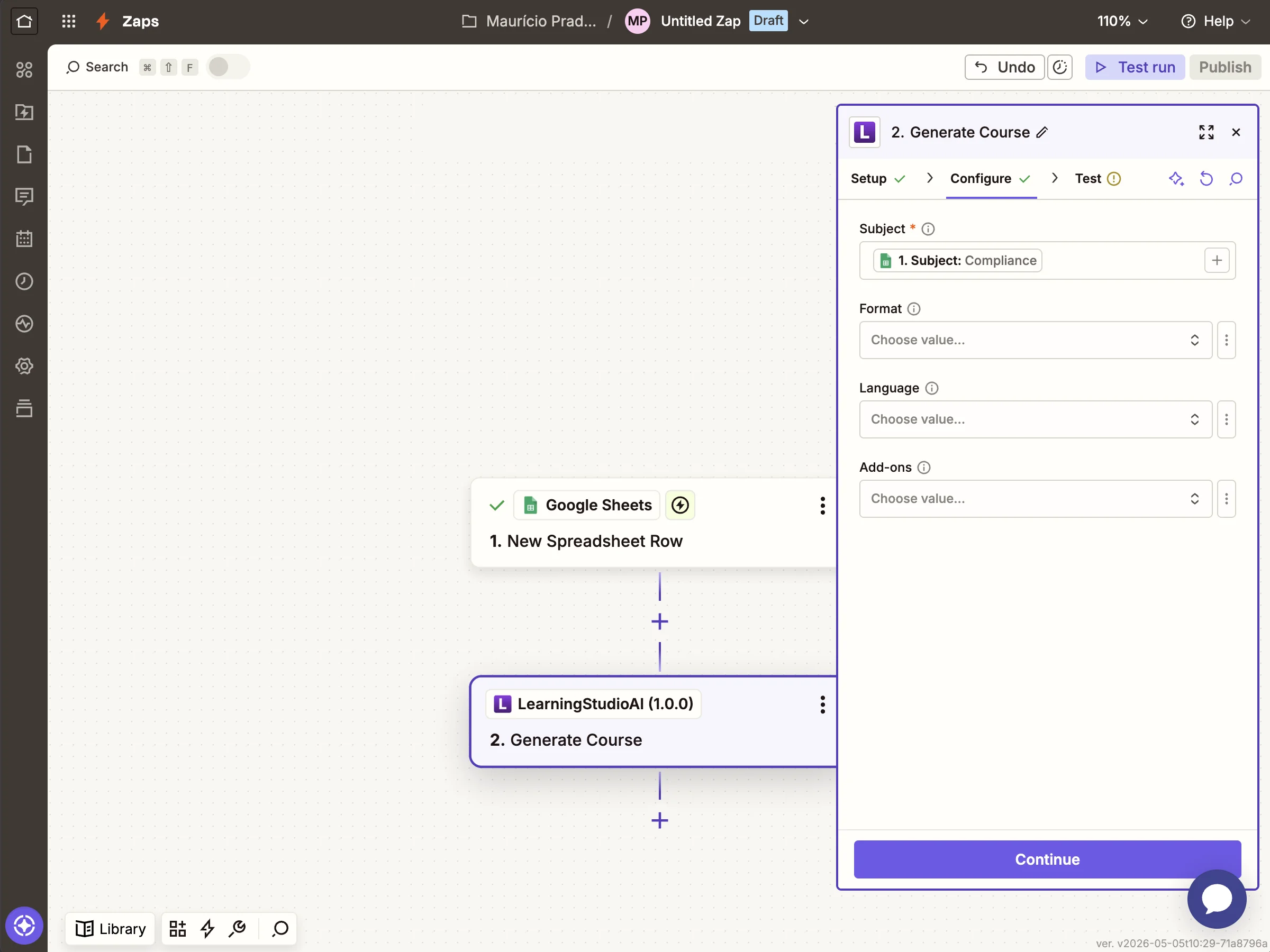Open Language field three-dot options
Viewport: 1270px width, 952px height.
[x=1226, y=419]
